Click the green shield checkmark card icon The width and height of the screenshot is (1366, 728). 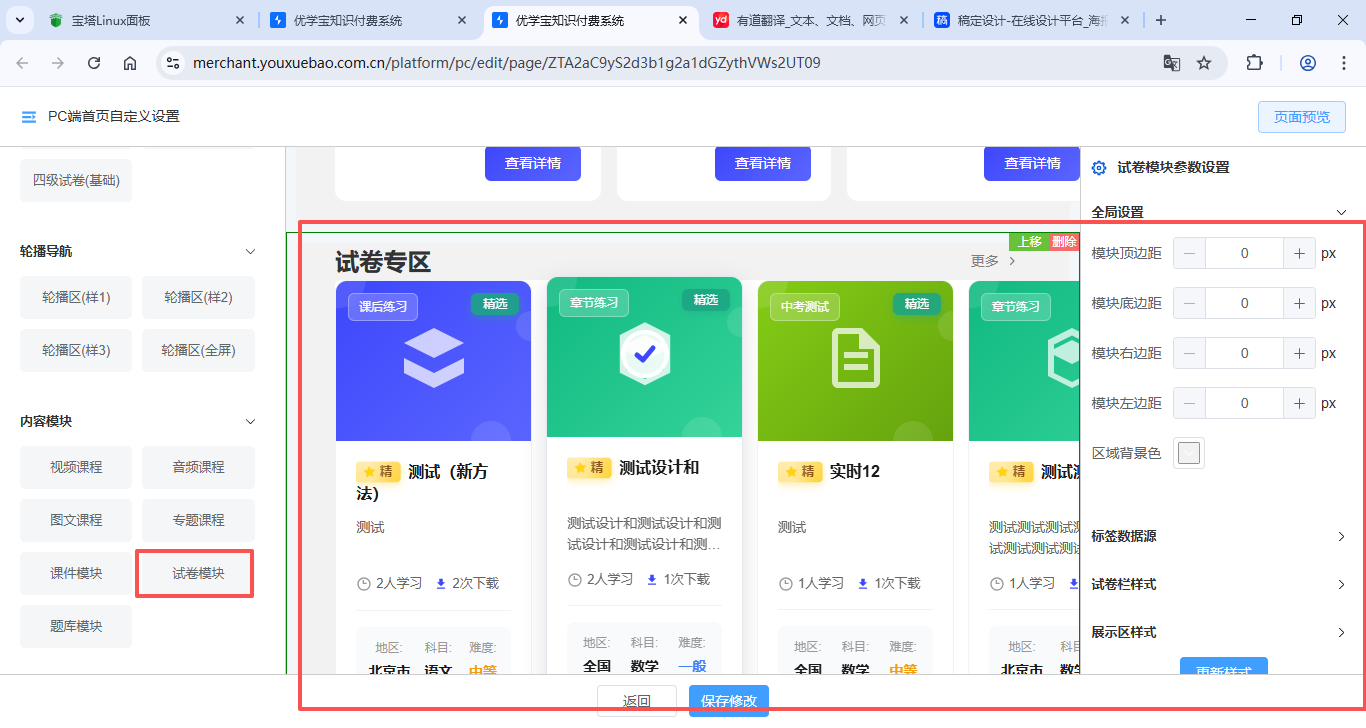click(x=644, y=353)
